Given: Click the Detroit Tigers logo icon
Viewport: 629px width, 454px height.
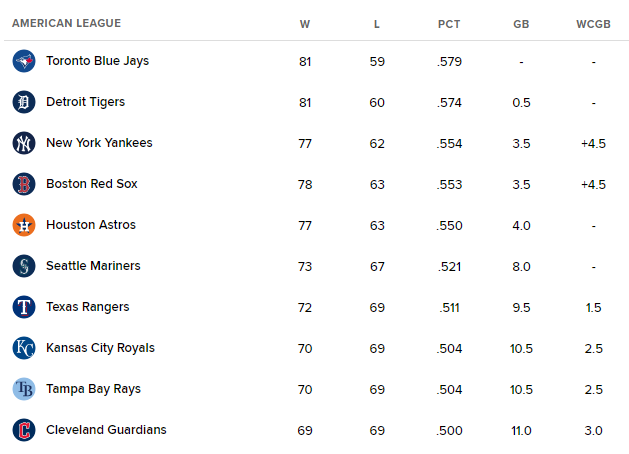Looking at the screenshot, I should coord(24,102).
